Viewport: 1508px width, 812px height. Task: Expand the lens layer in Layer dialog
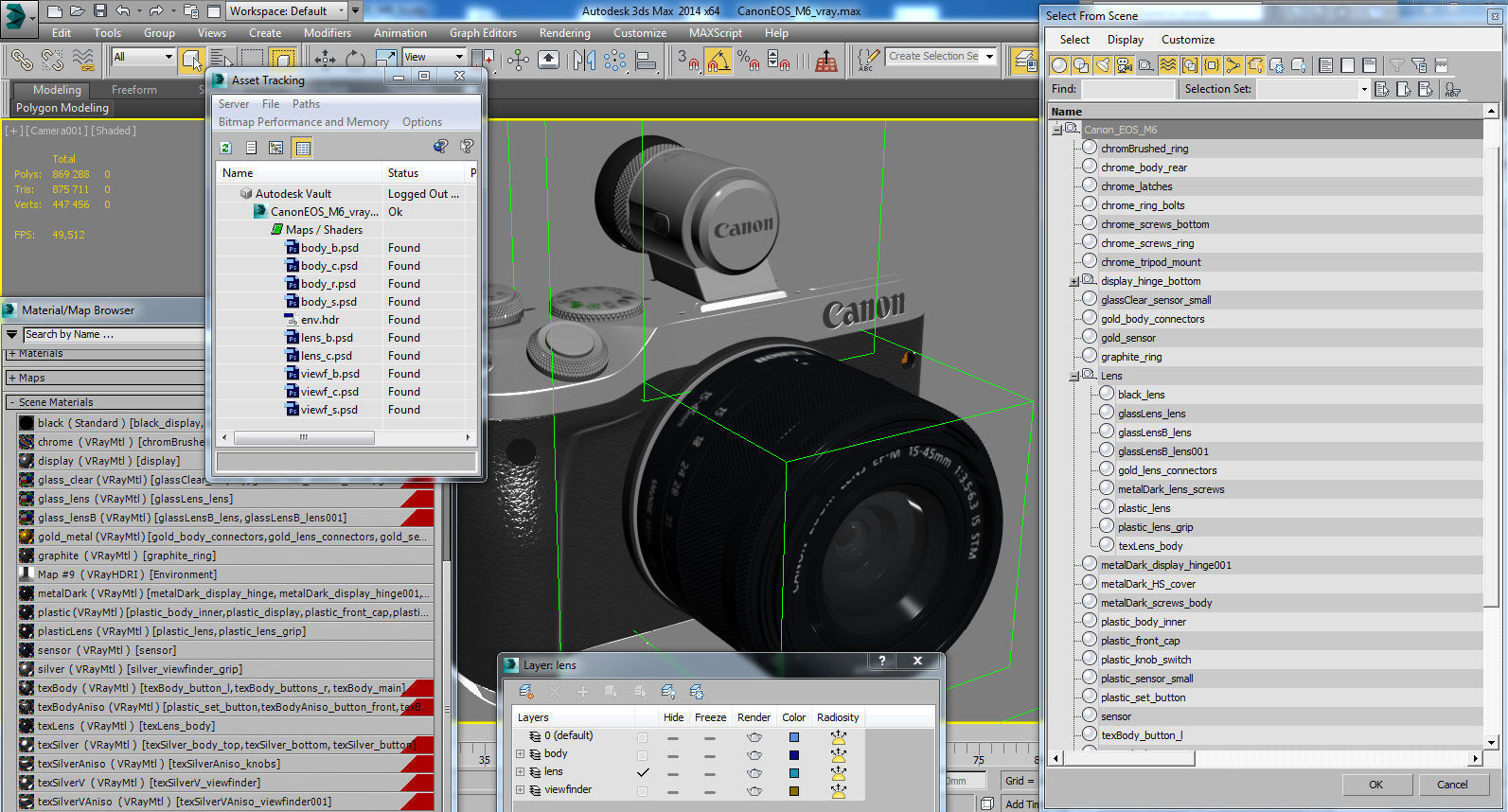[520, 772]
